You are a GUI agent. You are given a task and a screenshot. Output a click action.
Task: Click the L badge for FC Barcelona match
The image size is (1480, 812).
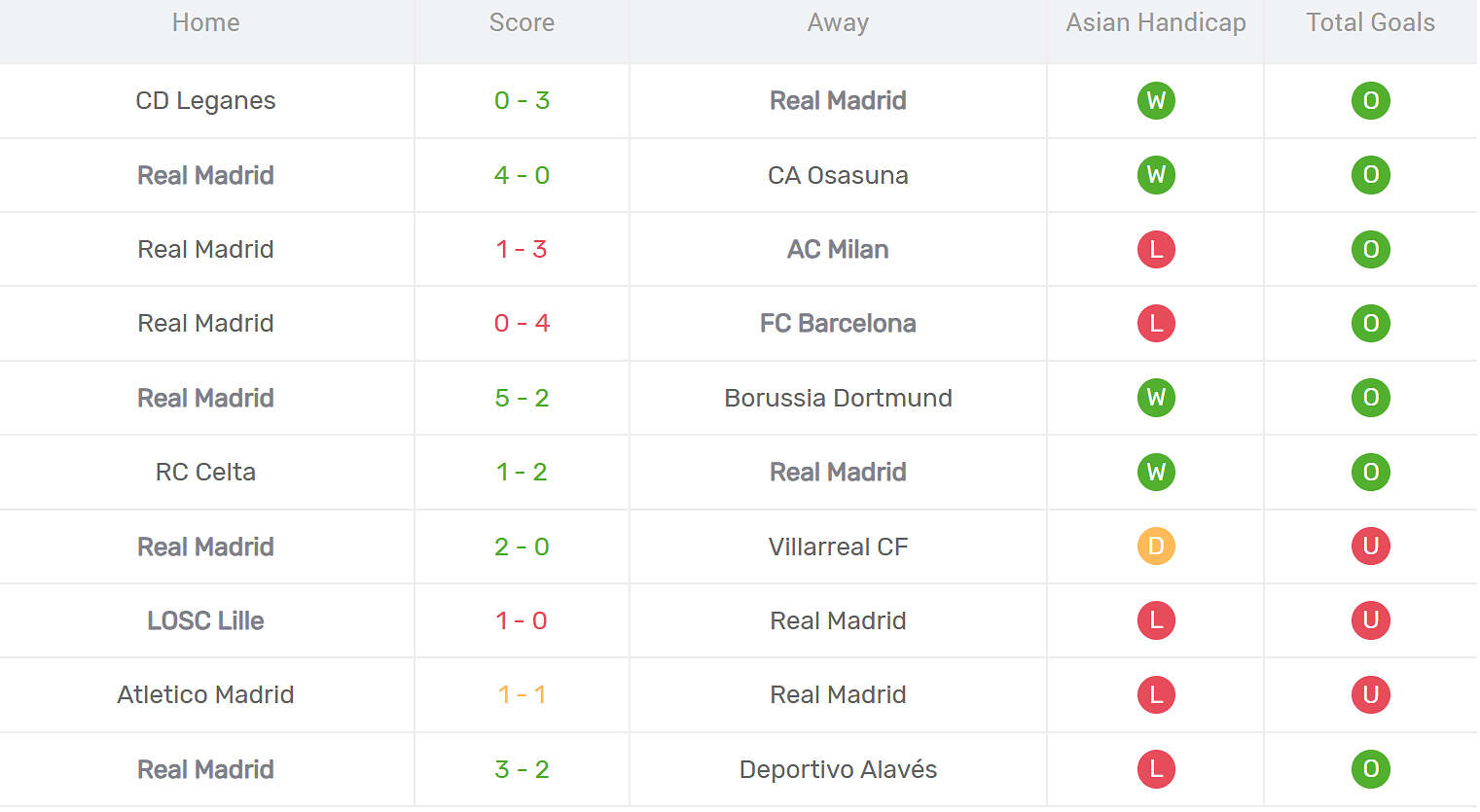[1155, 324]
